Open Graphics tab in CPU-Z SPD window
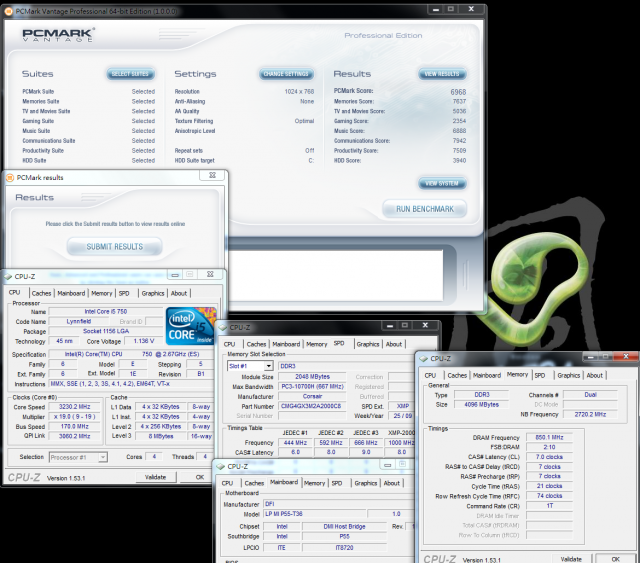641x563 pixels. (368, 344)
